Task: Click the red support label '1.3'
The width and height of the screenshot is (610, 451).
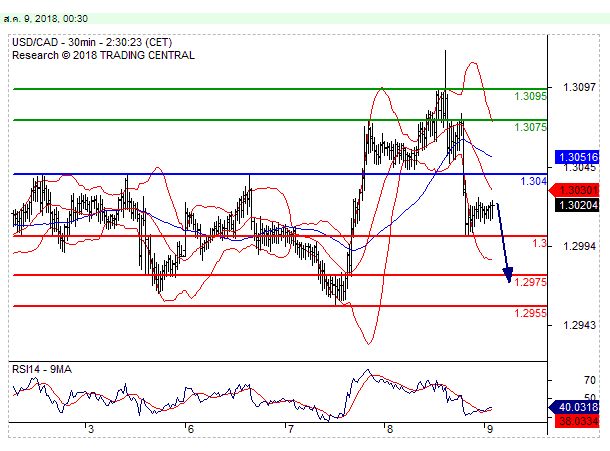Action: tap(539, 244)
